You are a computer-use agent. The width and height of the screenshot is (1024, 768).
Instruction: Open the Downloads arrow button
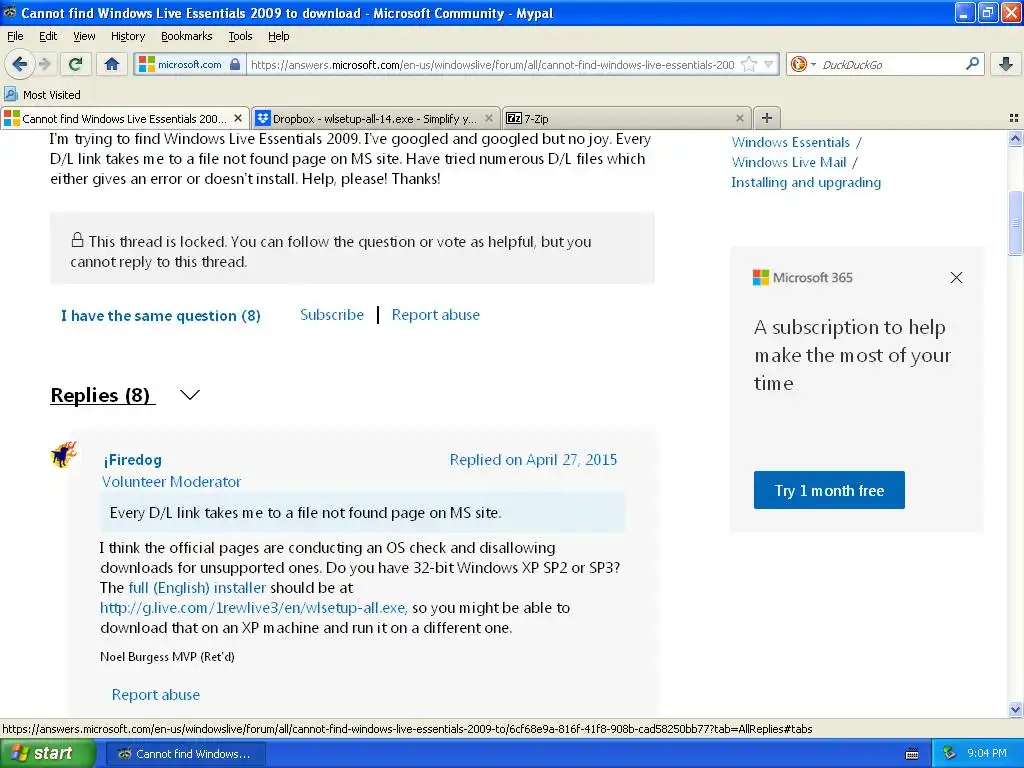pos(1006,64)
